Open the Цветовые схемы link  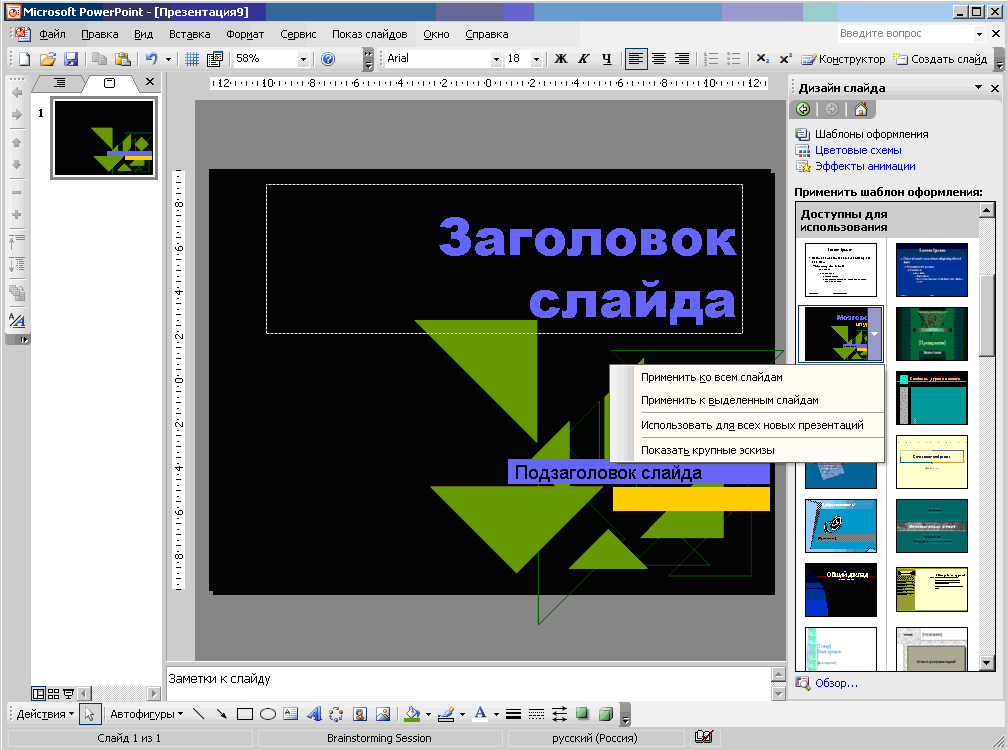pos(858,150)
